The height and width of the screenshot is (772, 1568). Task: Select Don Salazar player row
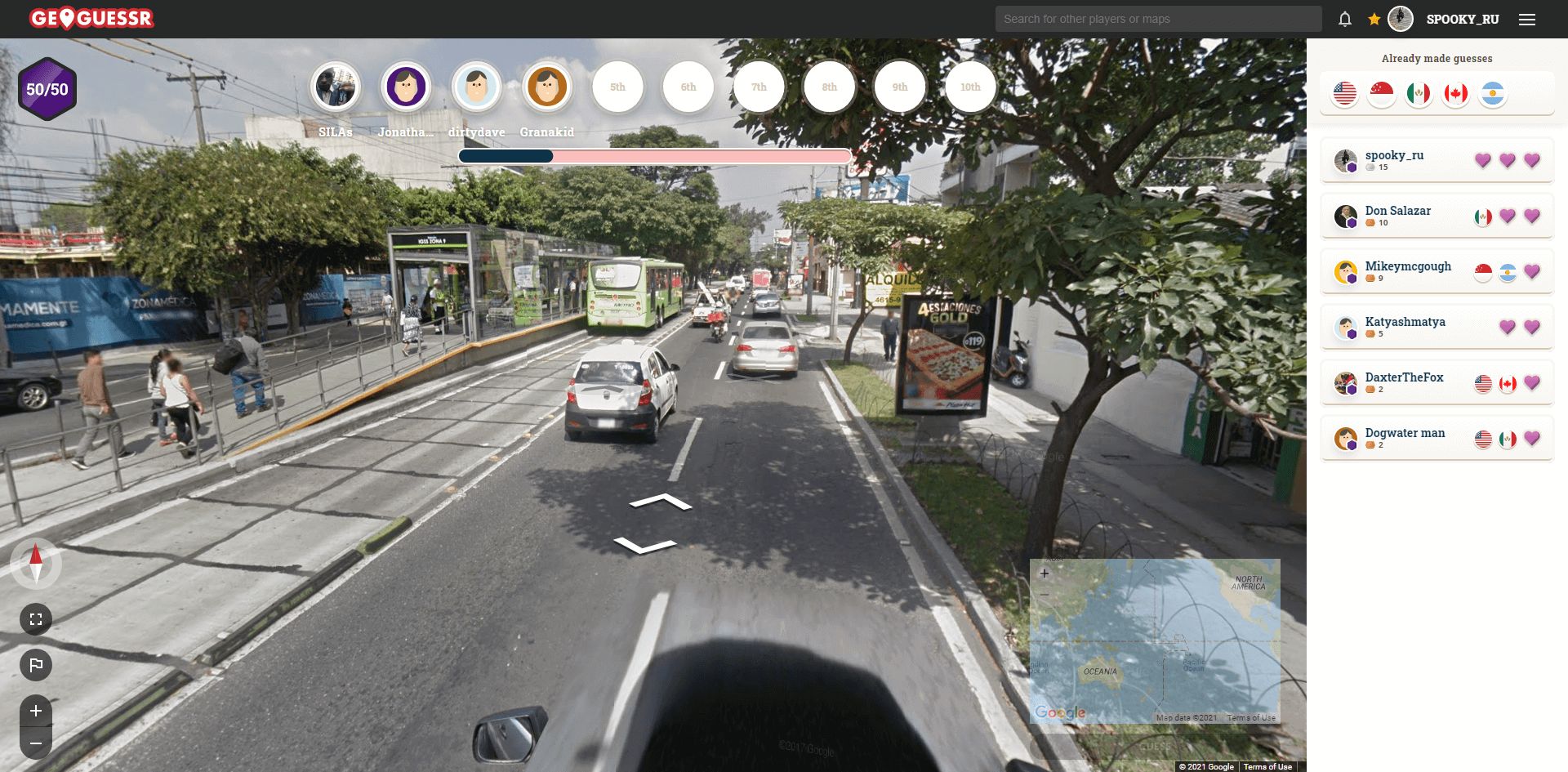(1437, 216)
